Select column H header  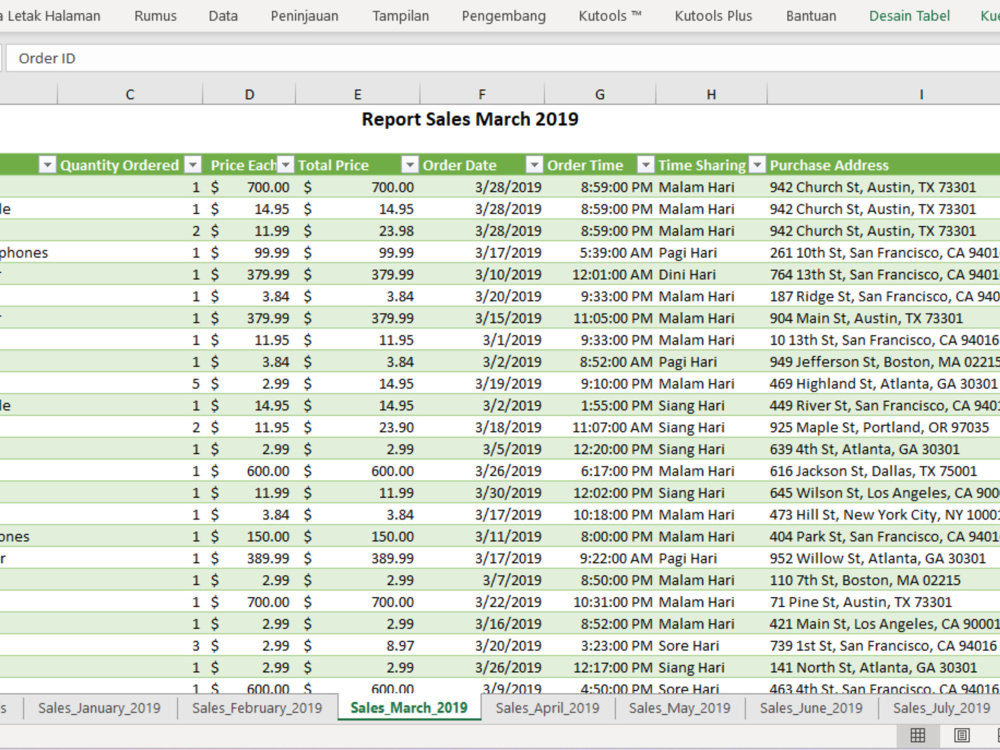711,94
